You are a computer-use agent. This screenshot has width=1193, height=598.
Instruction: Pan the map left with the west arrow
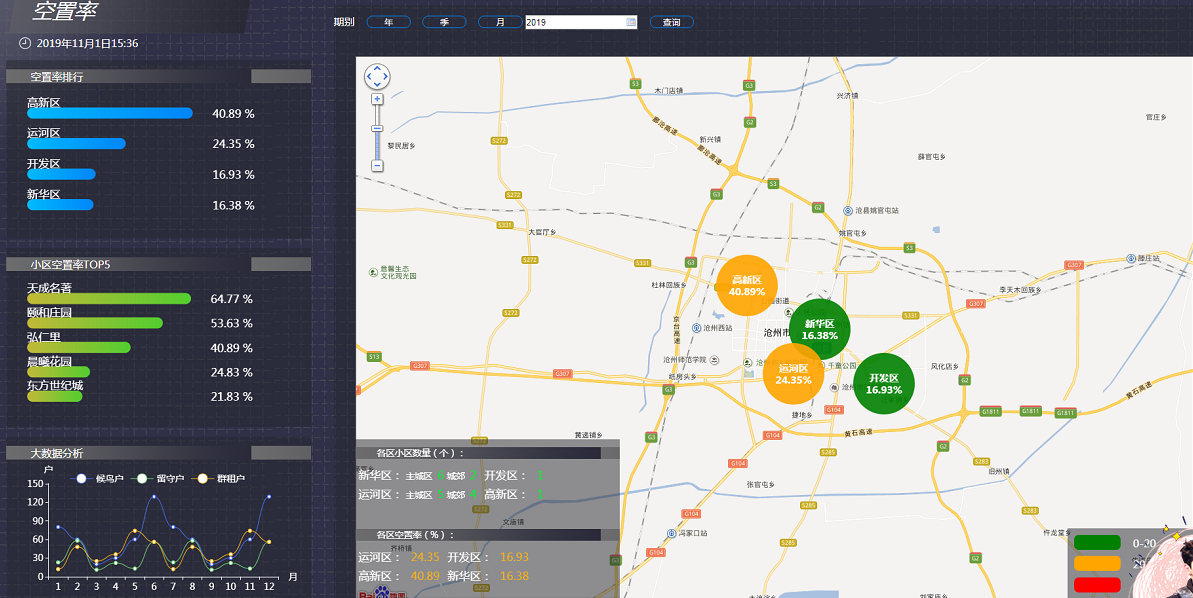coord(370,77)
